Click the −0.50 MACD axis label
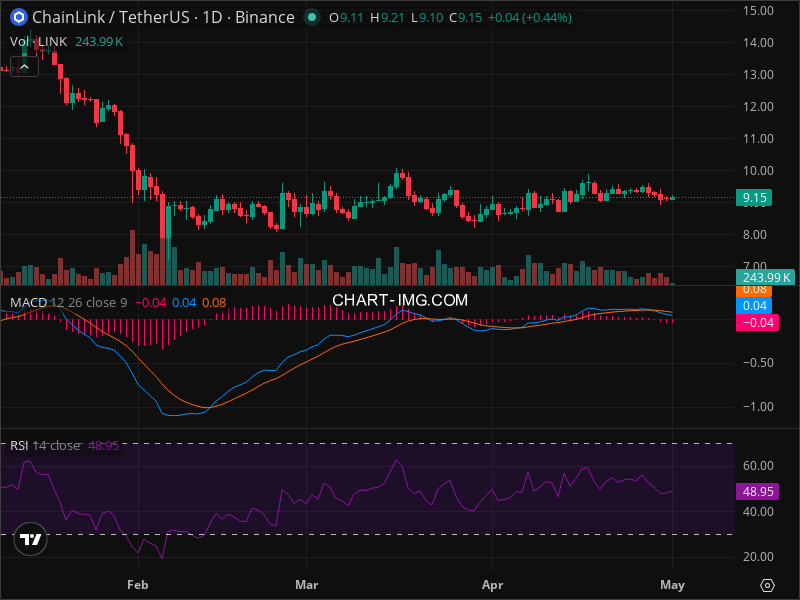This screenshot has width=800, height=600. pos(758,363)
